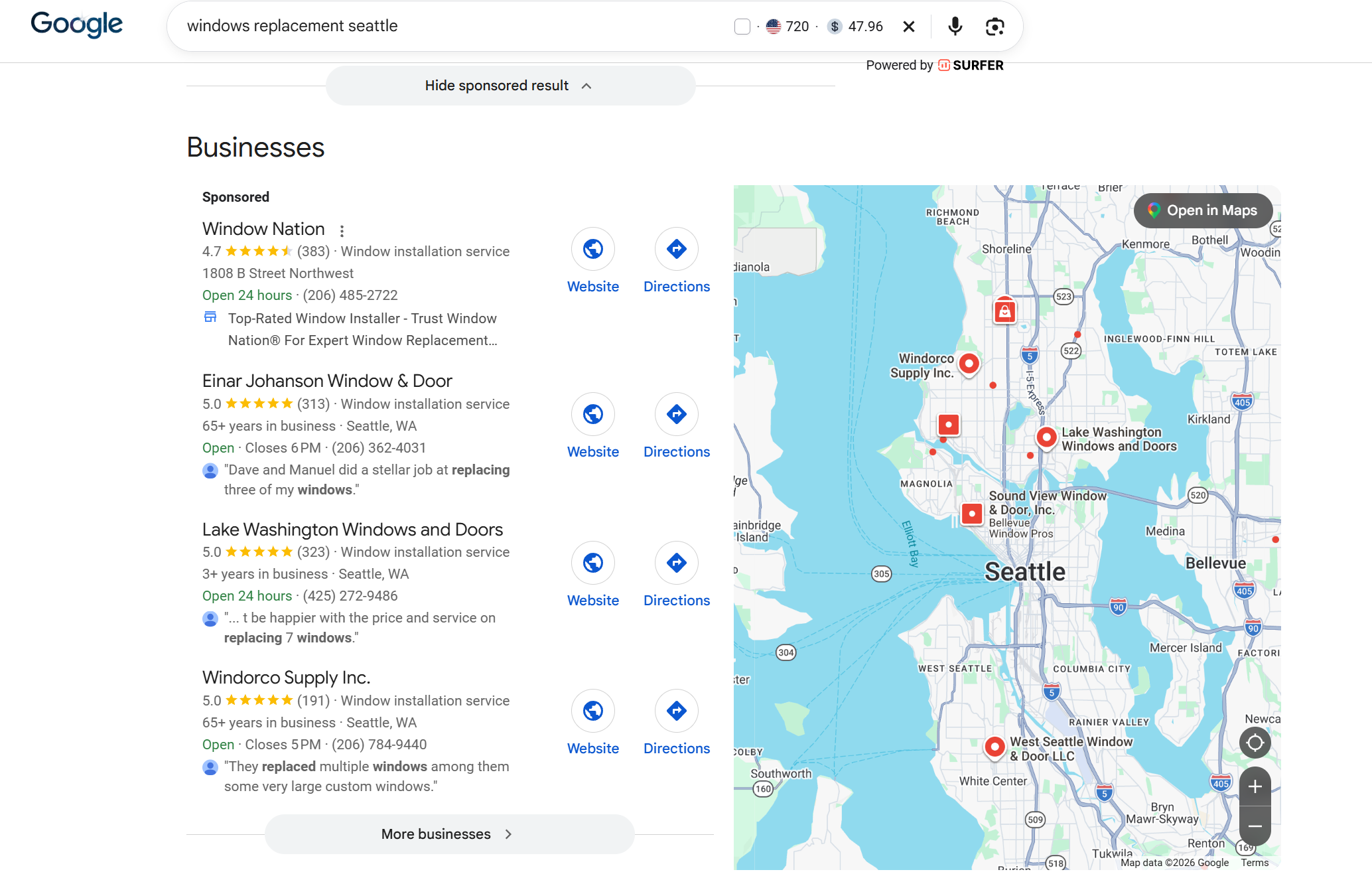Click the Google logo
The image size is (1372, 882).
pos(76,25)
